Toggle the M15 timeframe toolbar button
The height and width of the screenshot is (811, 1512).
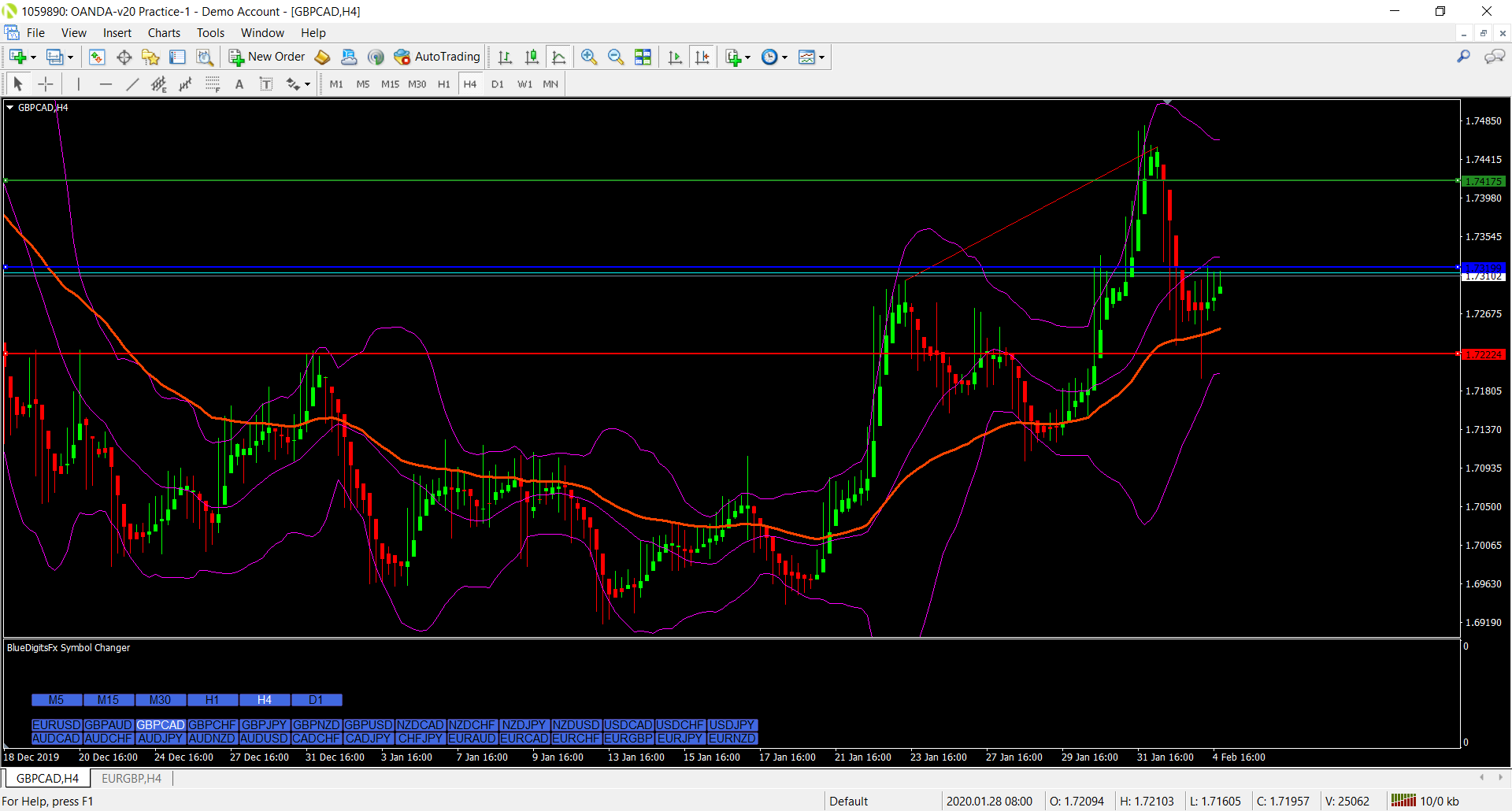pyautogui.click(x=390, y=84)
